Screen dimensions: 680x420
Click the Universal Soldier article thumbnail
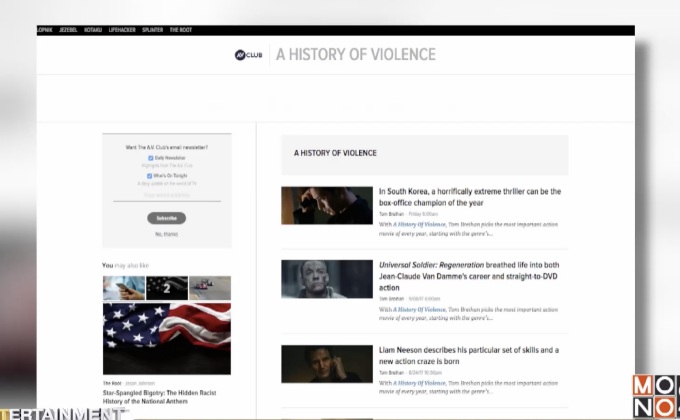pyautogui.click(x=326, y=279)
